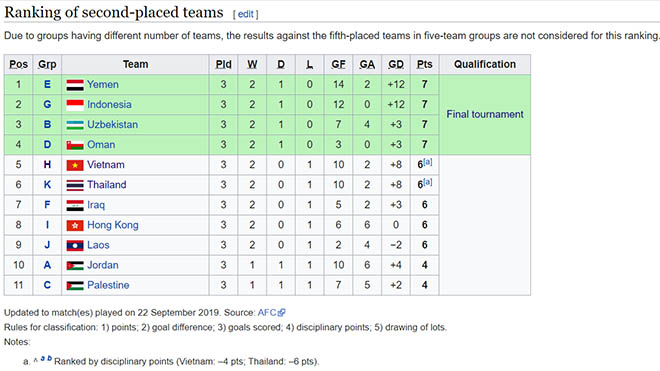Image resolution: width=660 pixels, height=371 pixels.
Task: Open the Final tournament link
Action: pos(485,114)
